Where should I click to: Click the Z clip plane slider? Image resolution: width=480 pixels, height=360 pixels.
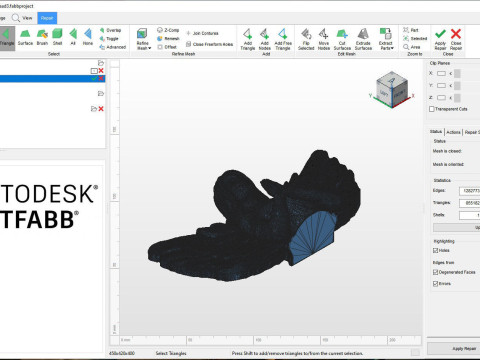point(457,98)
